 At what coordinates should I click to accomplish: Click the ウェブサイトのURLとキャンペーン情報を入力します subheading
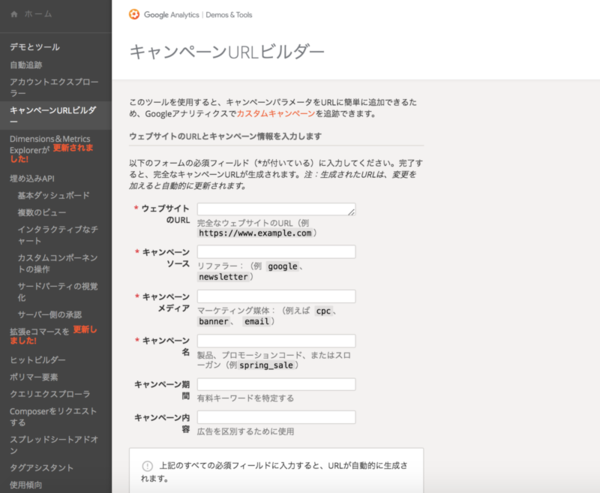[x=225, y=136]
